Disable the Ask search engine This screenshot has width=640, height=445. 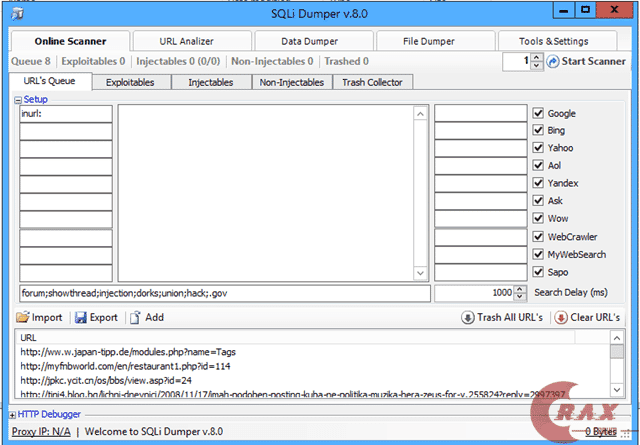point(538,200)
